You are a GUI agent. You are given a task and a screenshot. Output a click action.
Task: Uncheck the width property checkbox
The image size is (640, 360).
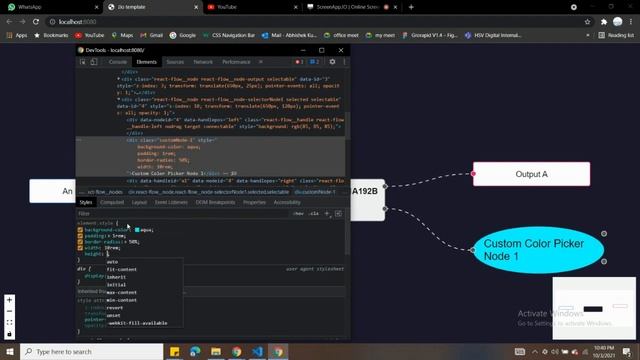(x=80, y=248)
